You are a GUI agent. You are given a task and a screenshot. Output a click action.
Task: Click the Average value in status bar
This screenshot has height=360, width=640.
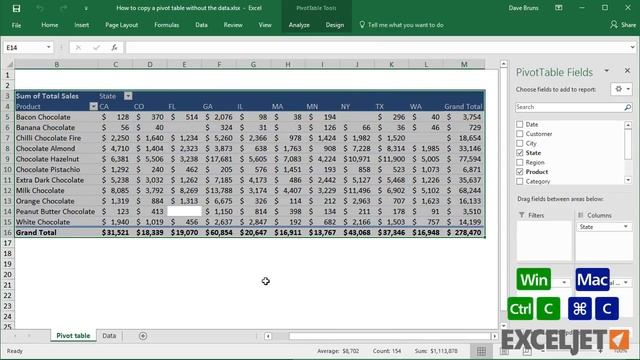(338, 351)
